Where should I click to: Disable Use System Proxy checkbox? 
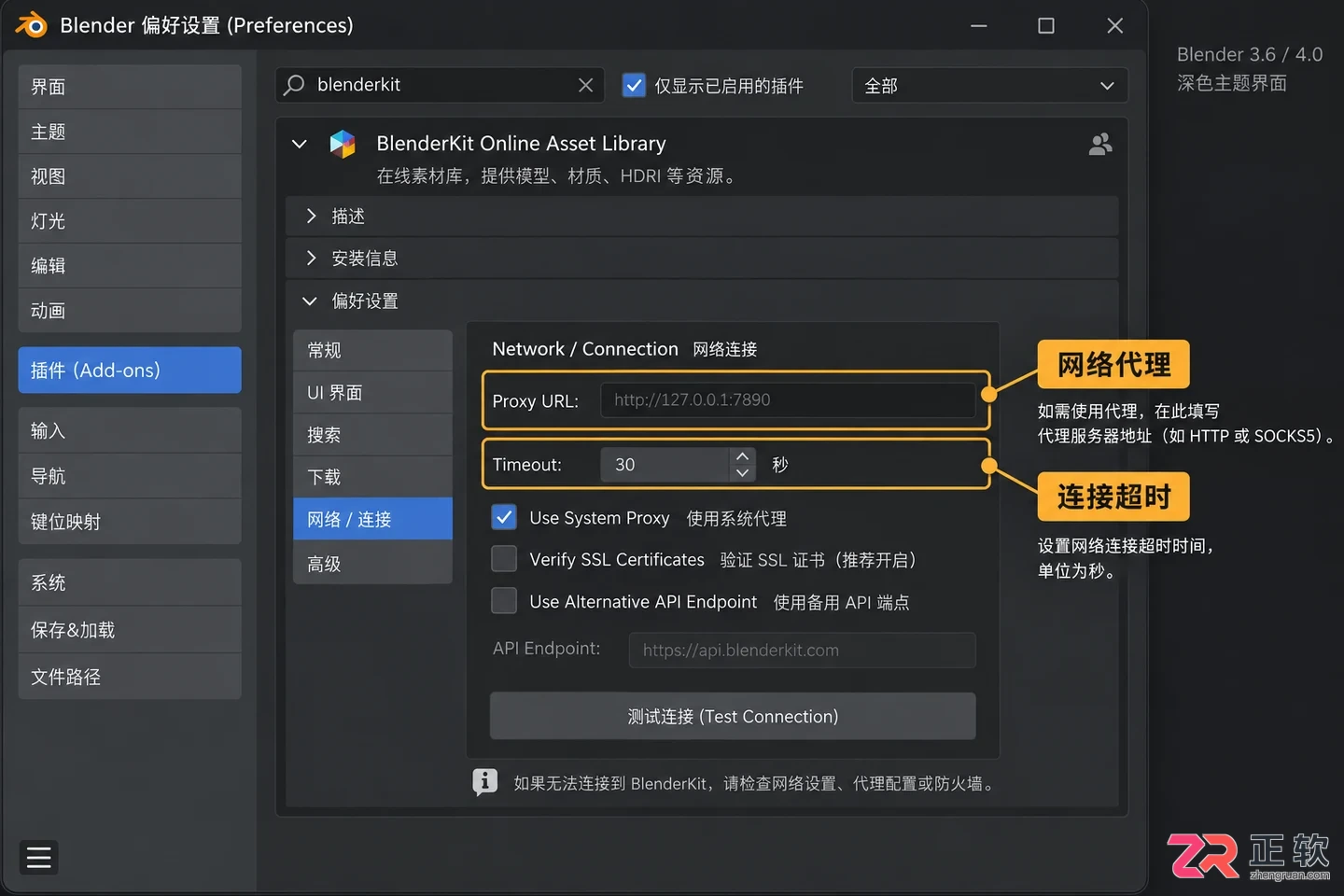(x=504, y=517)
